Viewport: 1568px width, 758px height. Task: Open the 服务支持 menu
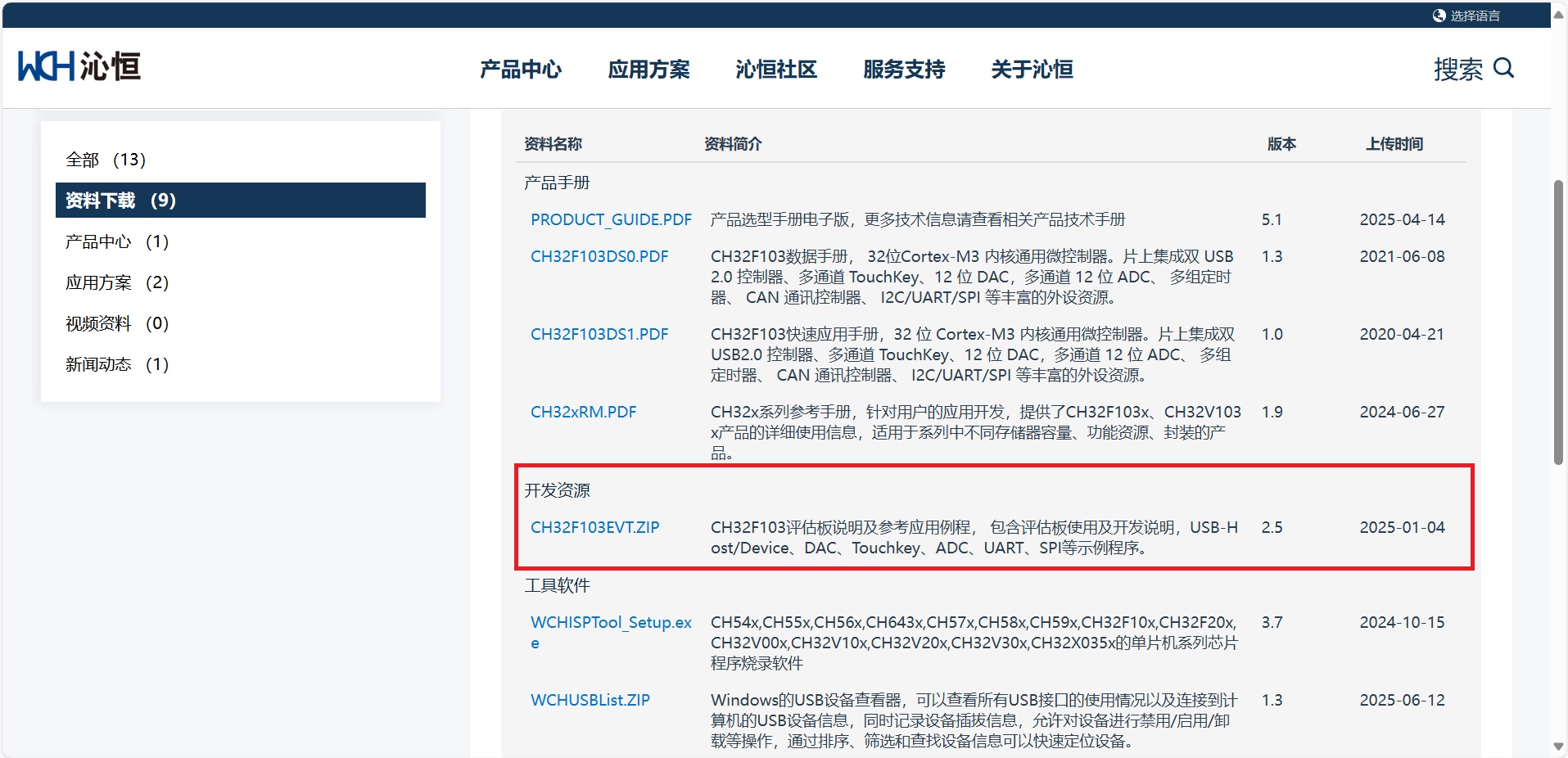click(x=904, y=69)
